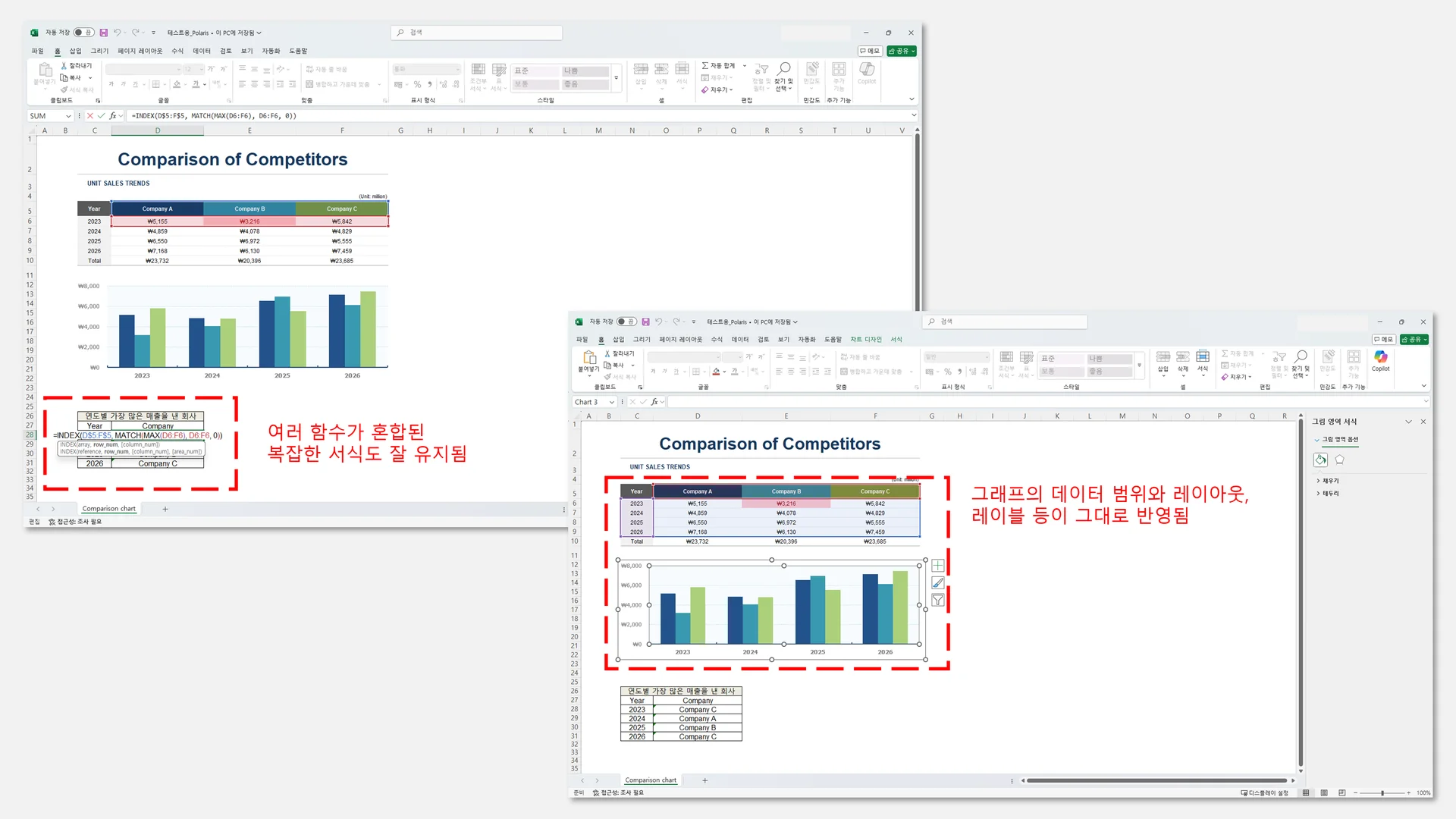
Task: Select the Fill & Line paint bucket icon
Action: coord(1320,460)
